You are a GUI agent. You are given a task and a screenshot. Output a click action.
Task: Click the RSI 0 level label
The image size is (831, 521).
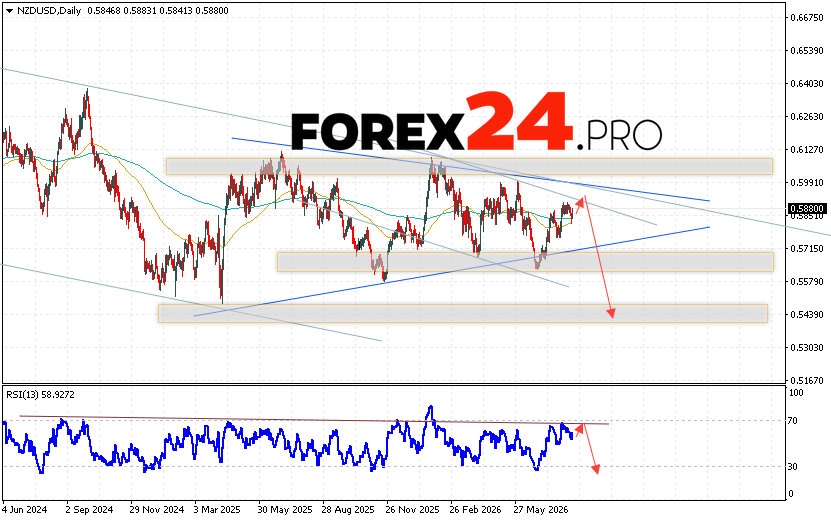[x=791, y=494]
